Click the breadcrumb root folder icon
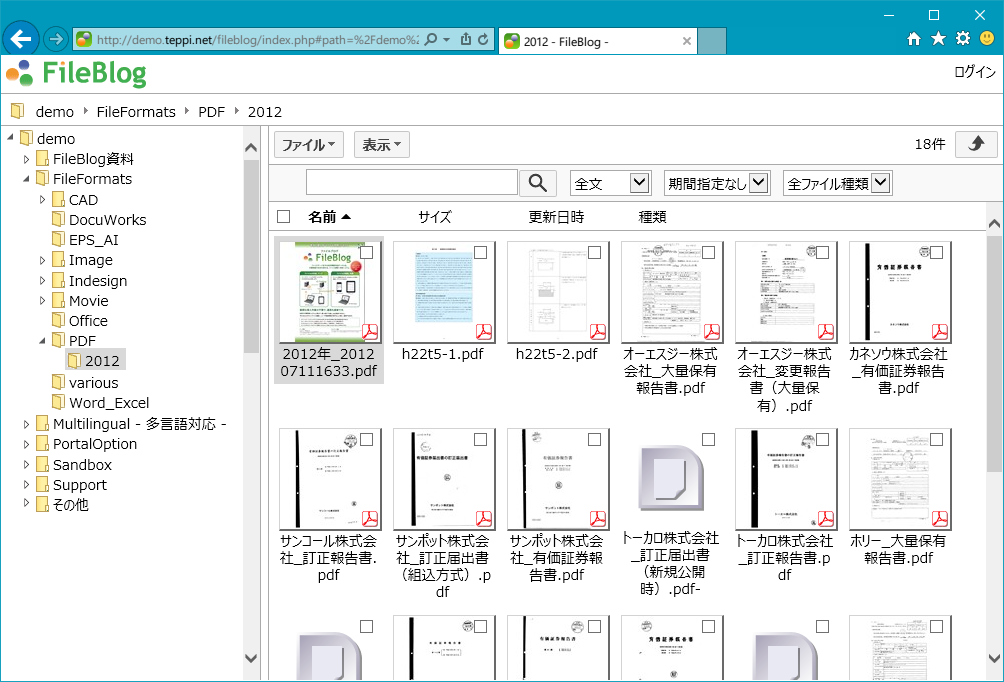This screenshot has height=682, width=1004. [x=18, y=111]
